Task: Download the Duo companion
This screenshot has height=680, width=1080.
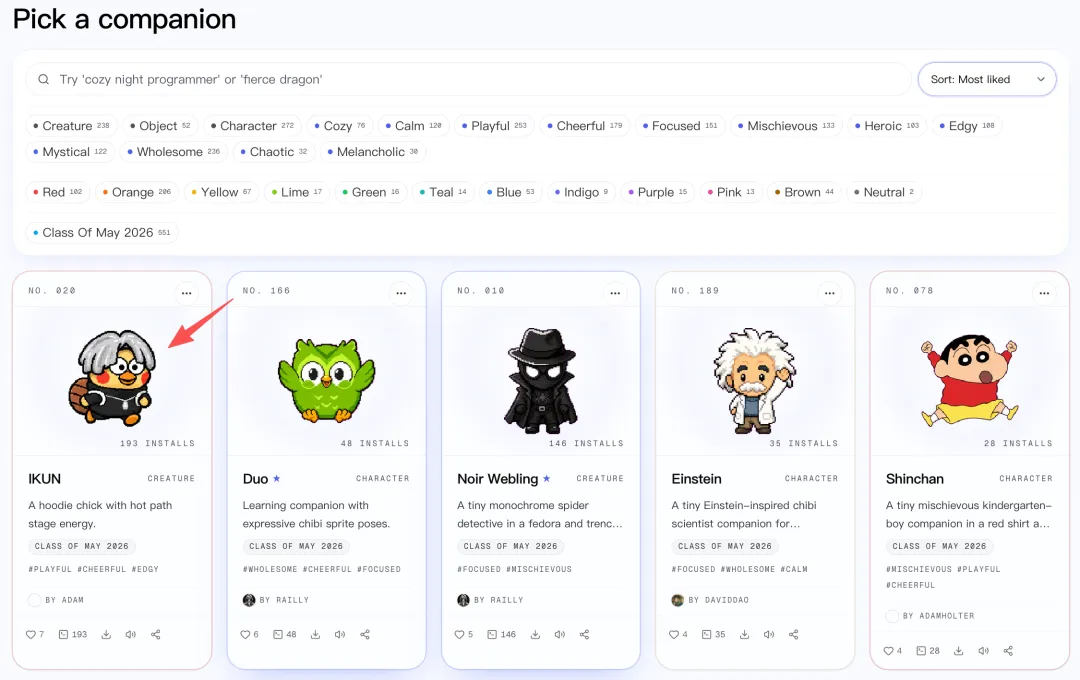Action: pos(315,635)
